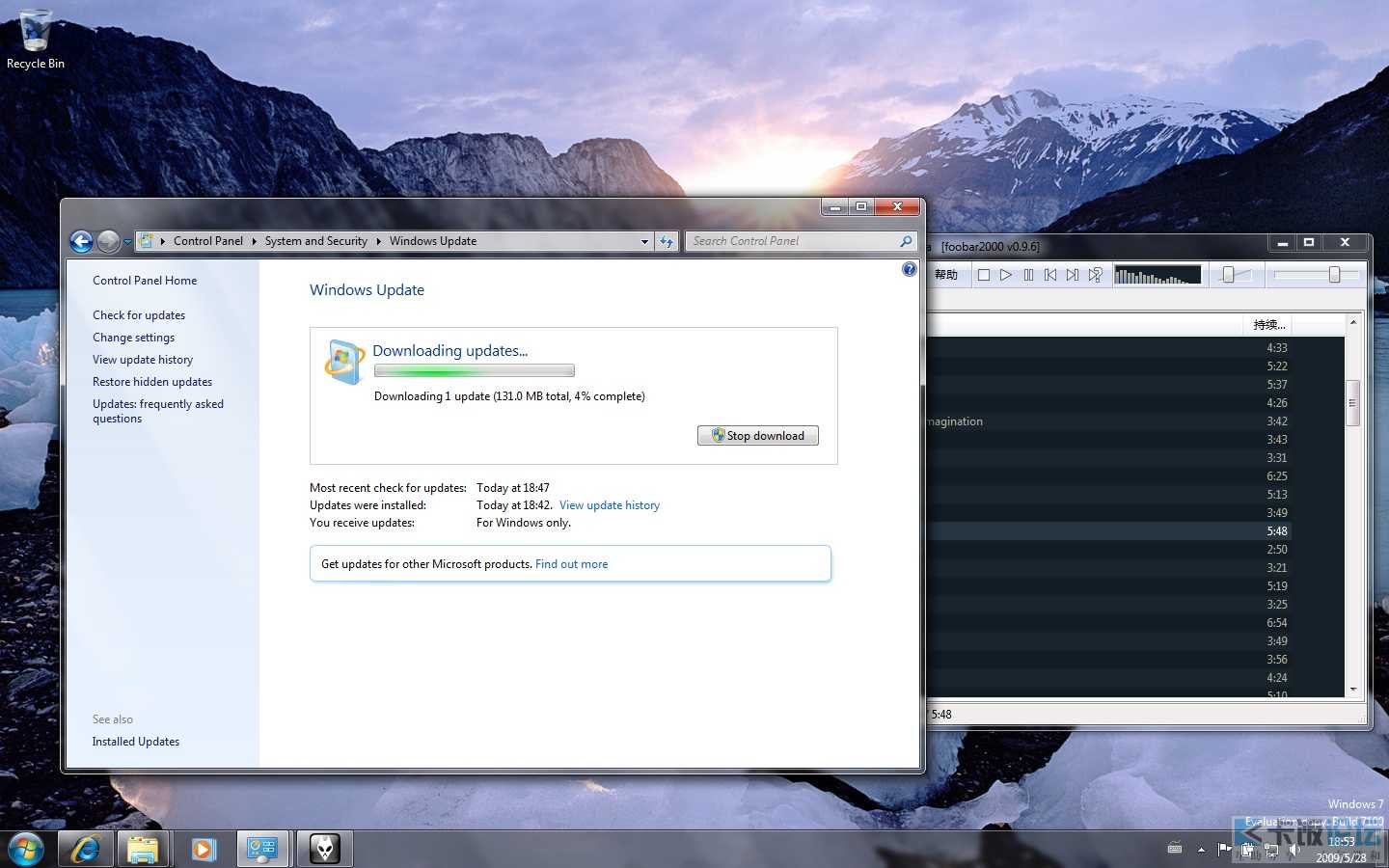1389x868 pixels.
Task: Click the foobar2000 seek bar slider handle
Action: [x=1334, y=275]
